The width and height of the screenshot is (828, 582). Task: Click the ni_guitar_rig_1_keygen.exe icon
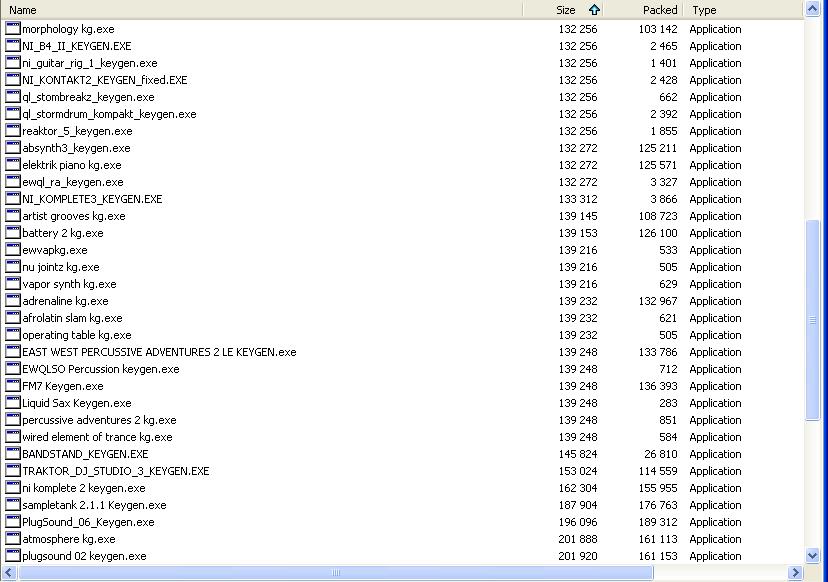(x=13, y=62)
